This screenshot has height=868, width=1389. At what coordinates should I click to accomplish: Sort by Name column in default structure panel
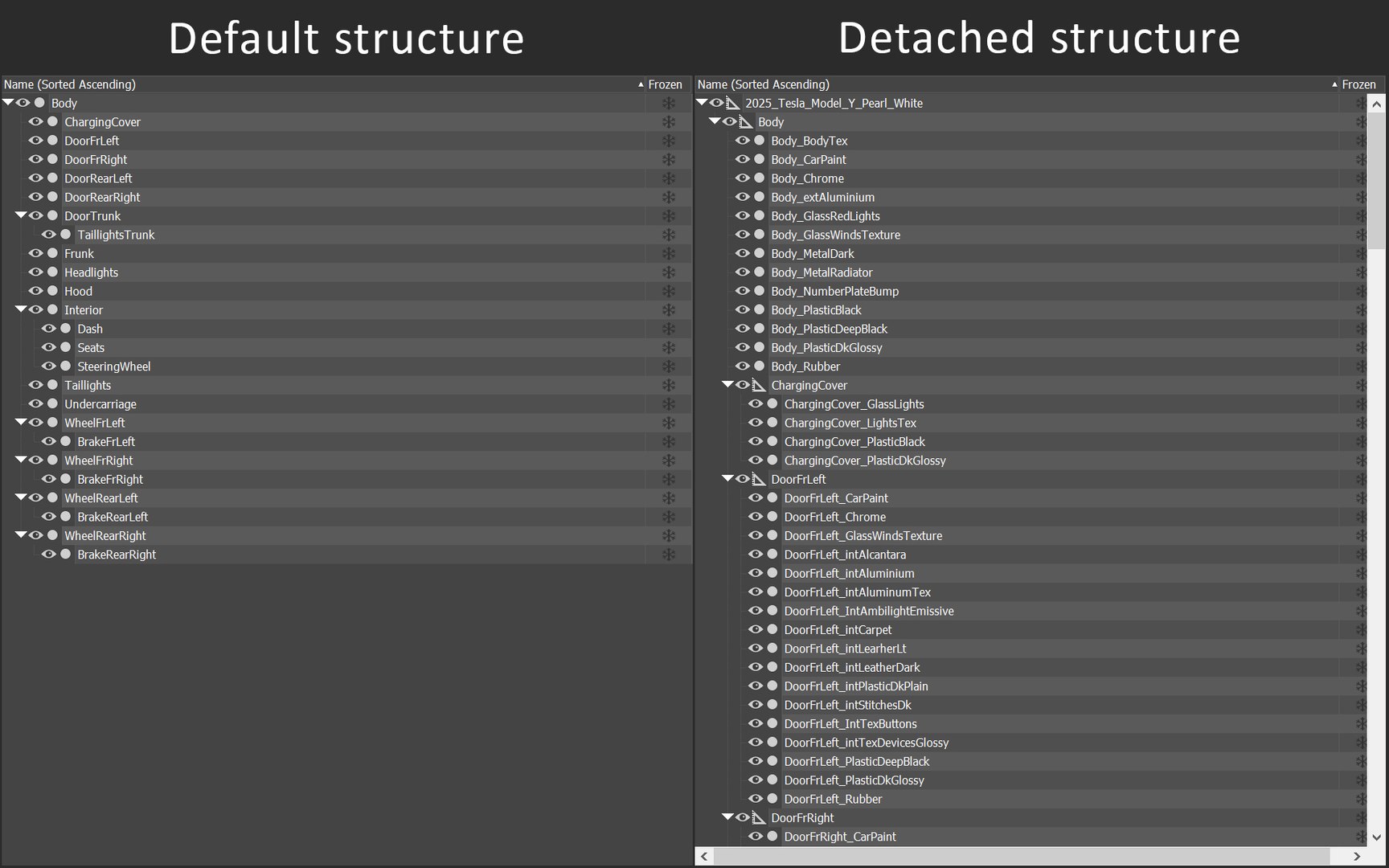coord(323,84)
